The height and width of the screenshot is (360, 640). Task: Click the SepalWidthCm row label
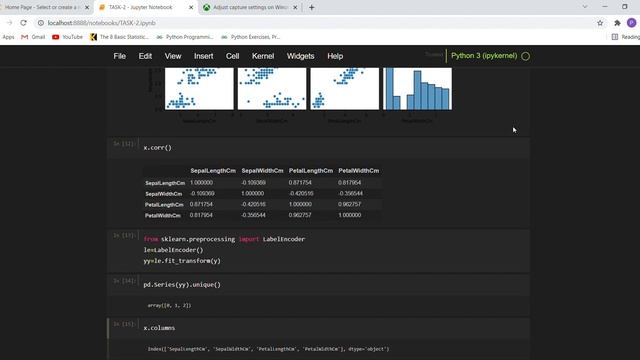pyautogui.click(x=164, y=194)
